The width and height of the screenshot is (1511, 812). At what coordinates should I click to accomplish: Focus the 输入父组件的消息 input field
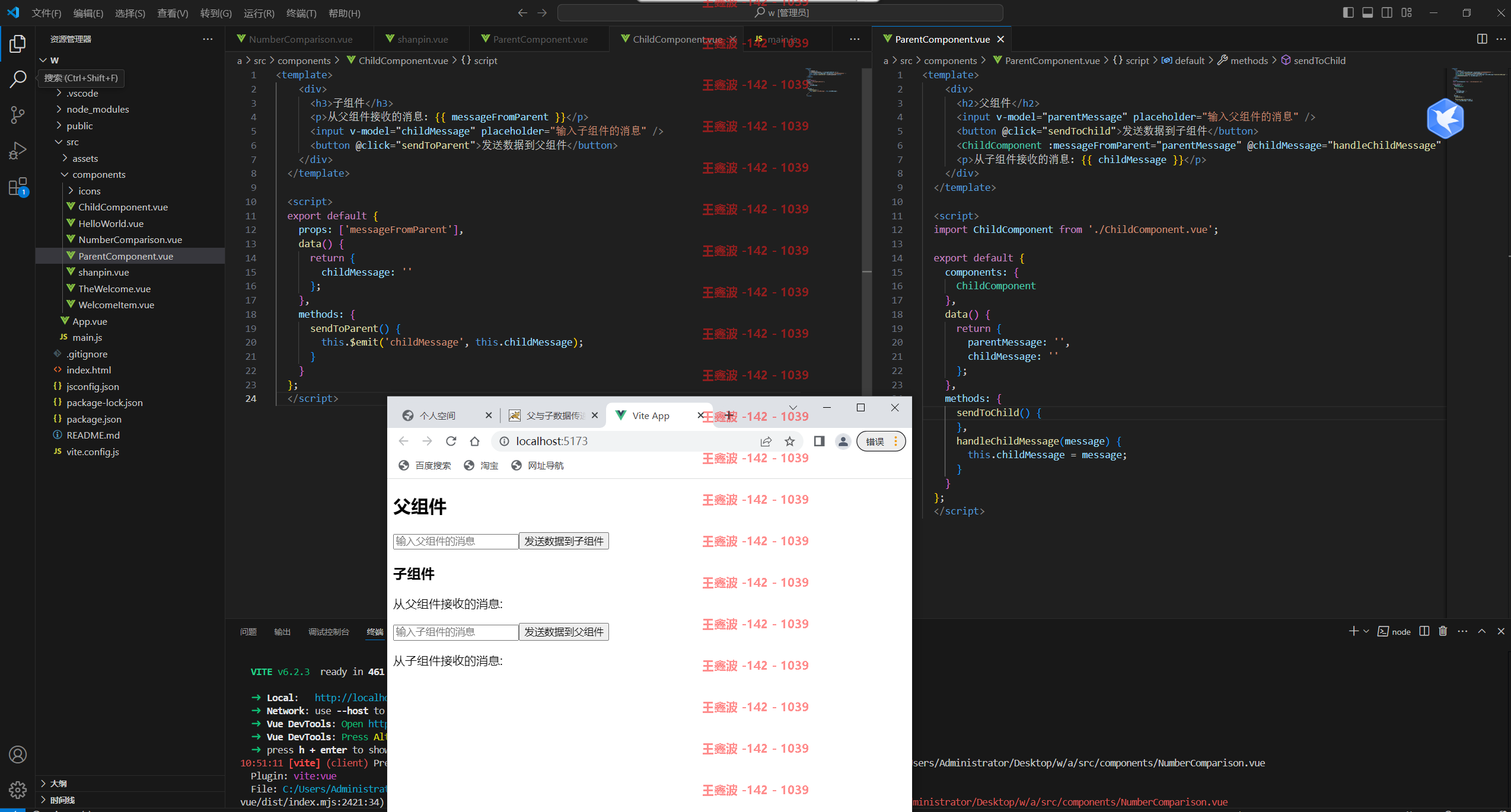(455, 541)
